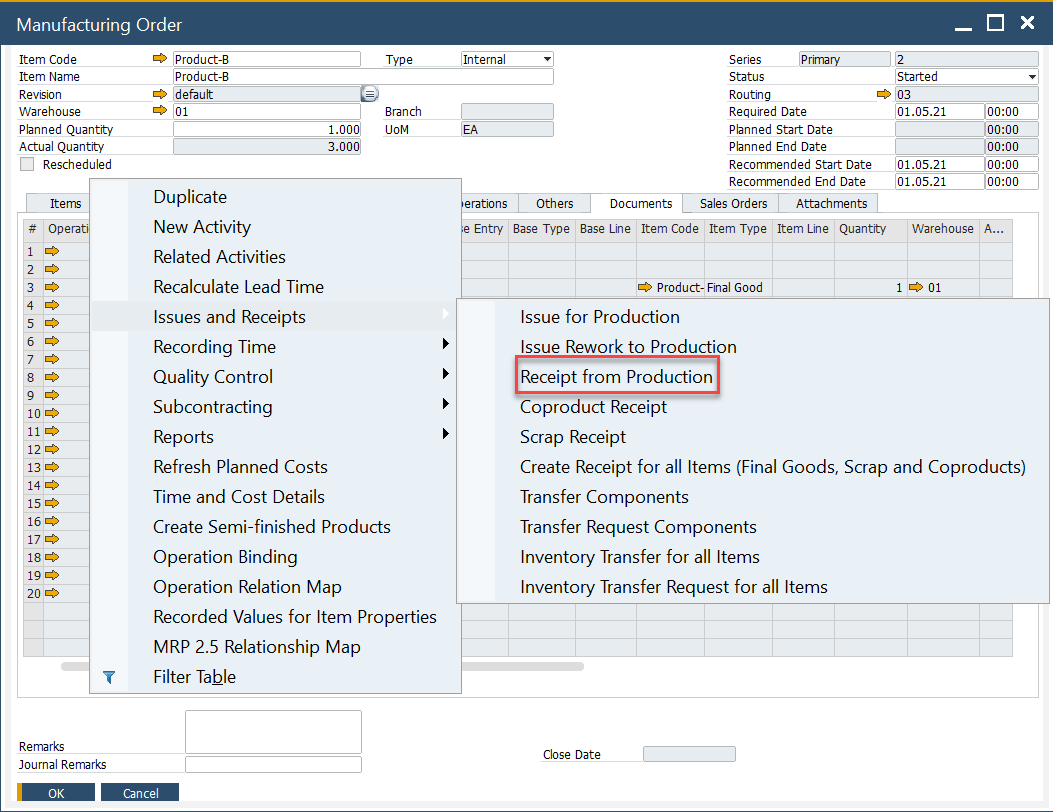1053x812 pixels.
Task: Open link arrow beside Warehouse field
Action: [x=160, y=111]
